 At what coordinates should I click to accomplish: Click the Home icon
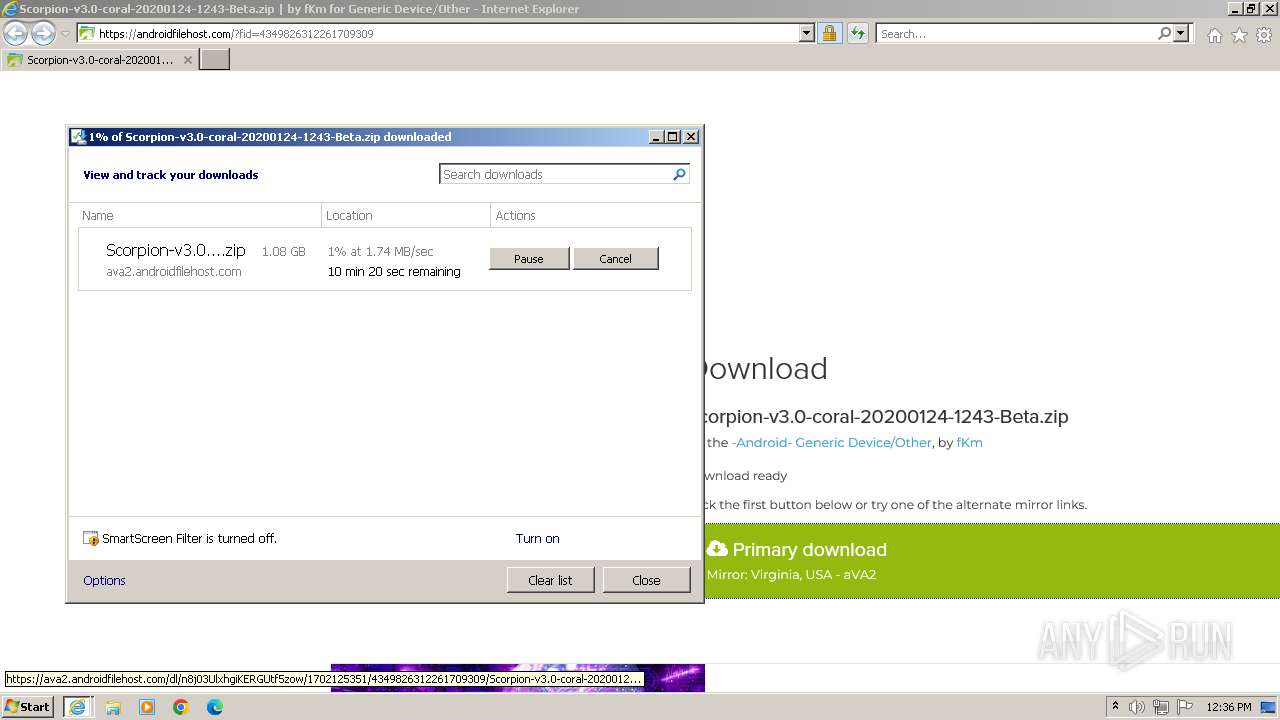(x=1214, y=35)
